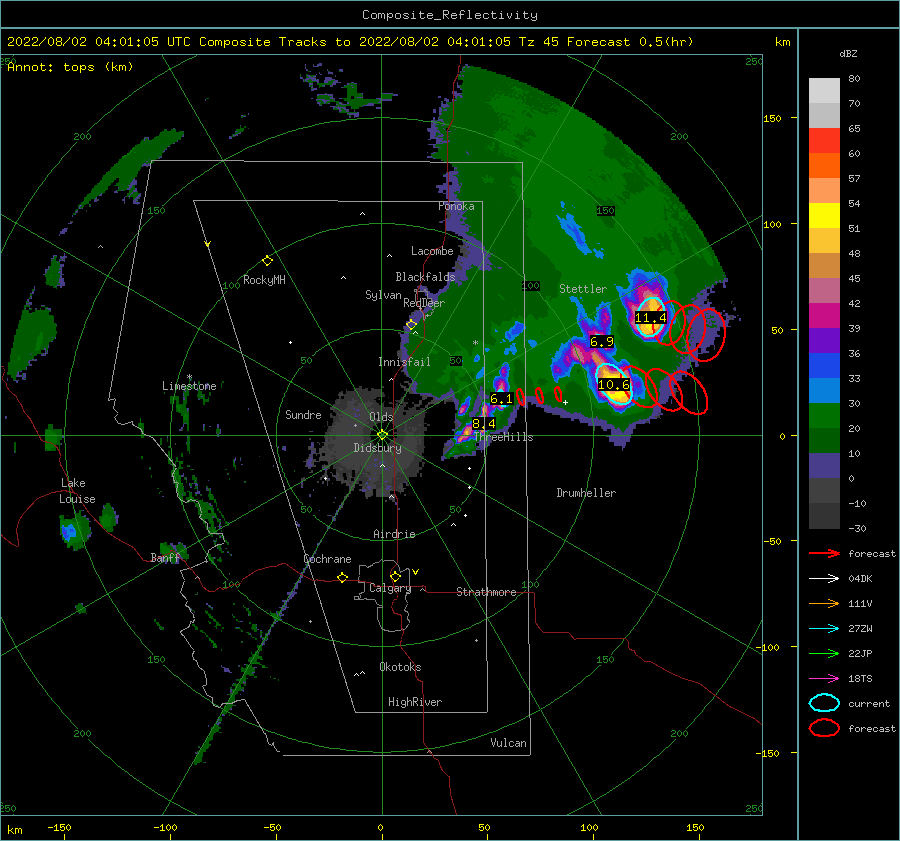Click the Drumheller town label
The height and width of the screenshot is (841, 900).
point(586,493)
